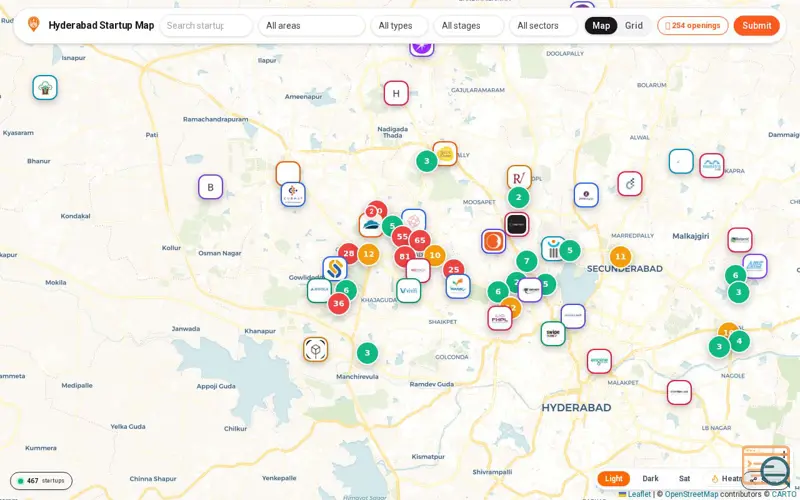
Task: Open the striped 'AIS'-style logo marker at right
Action: pyautogui.click(x=755, y=266)
